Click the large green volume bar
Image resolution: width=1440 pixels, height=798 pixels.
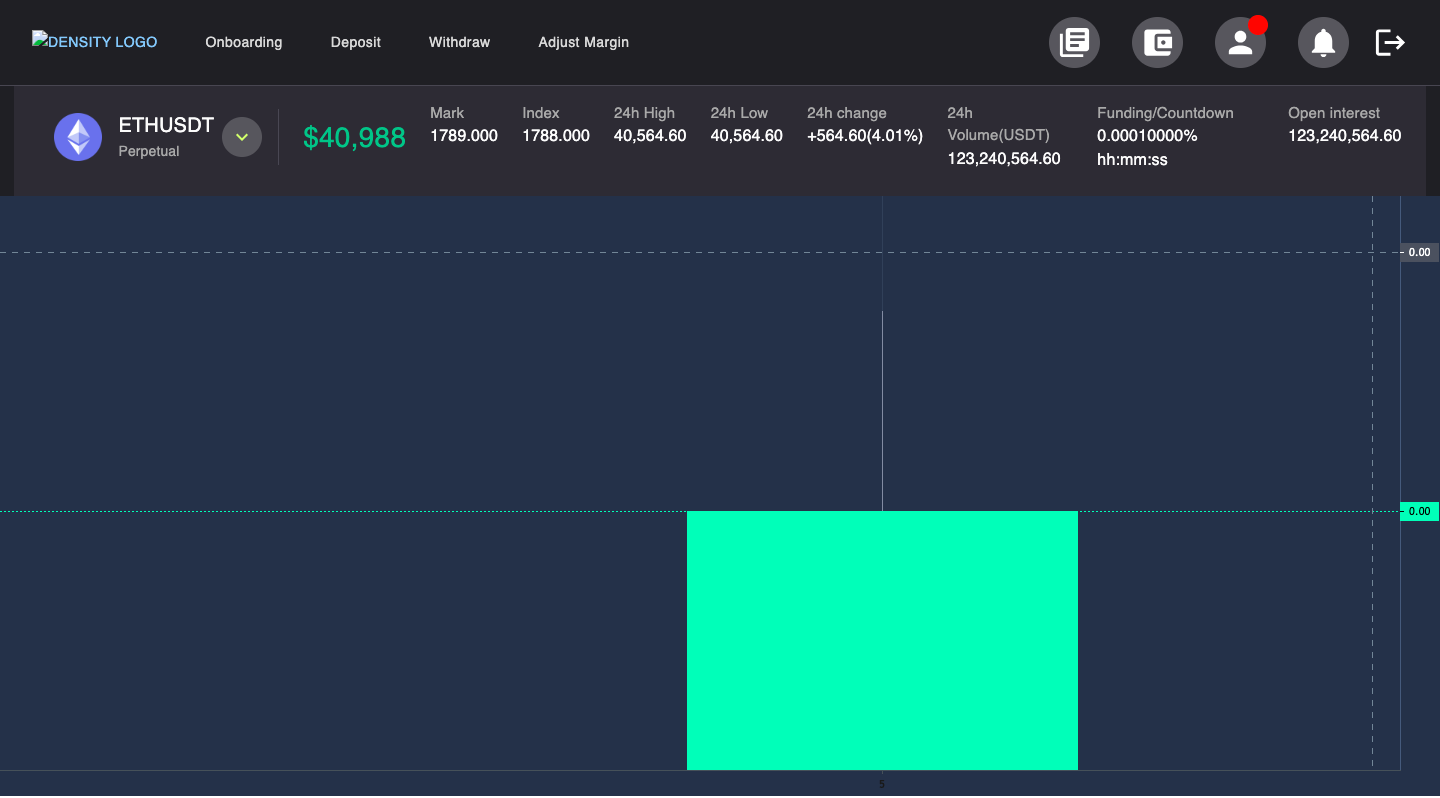[882, 640]
